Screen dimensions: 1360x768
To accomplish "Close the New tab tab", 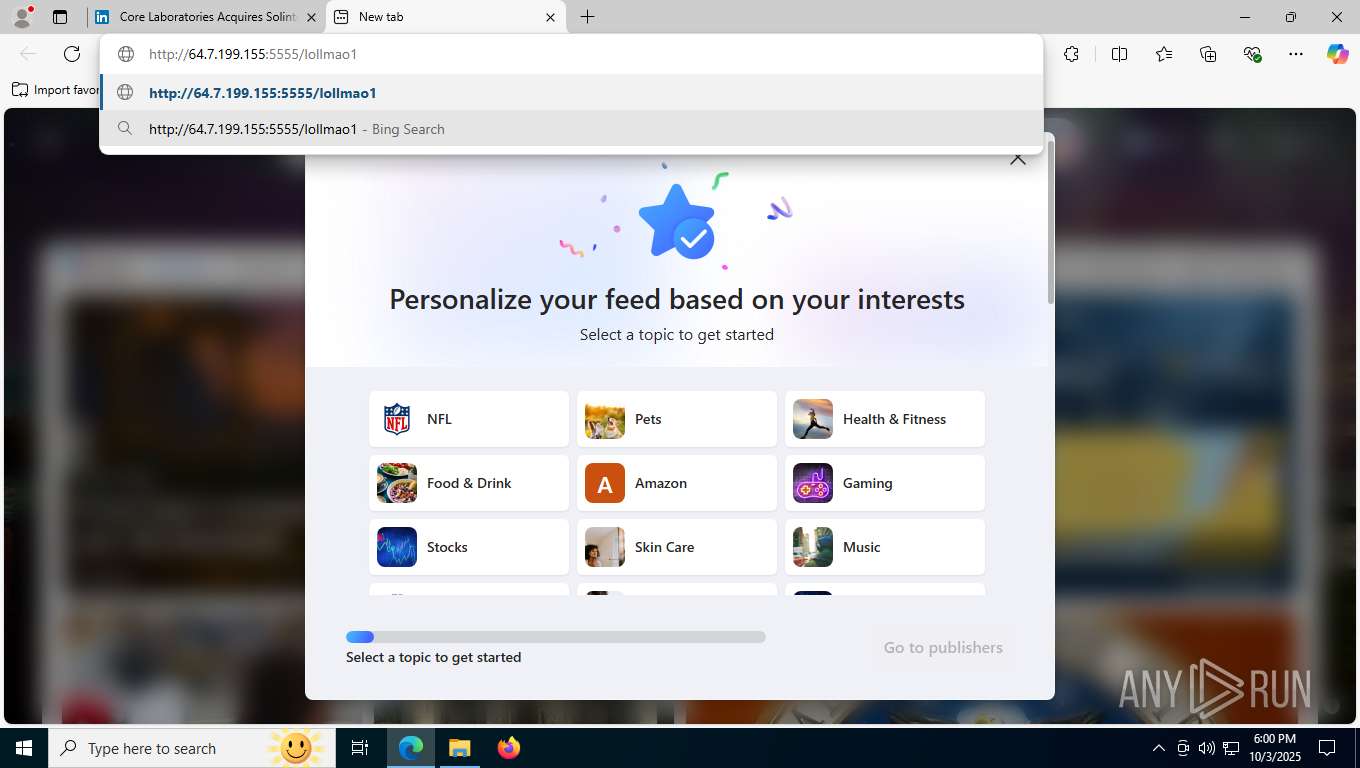I will point(550,17).
